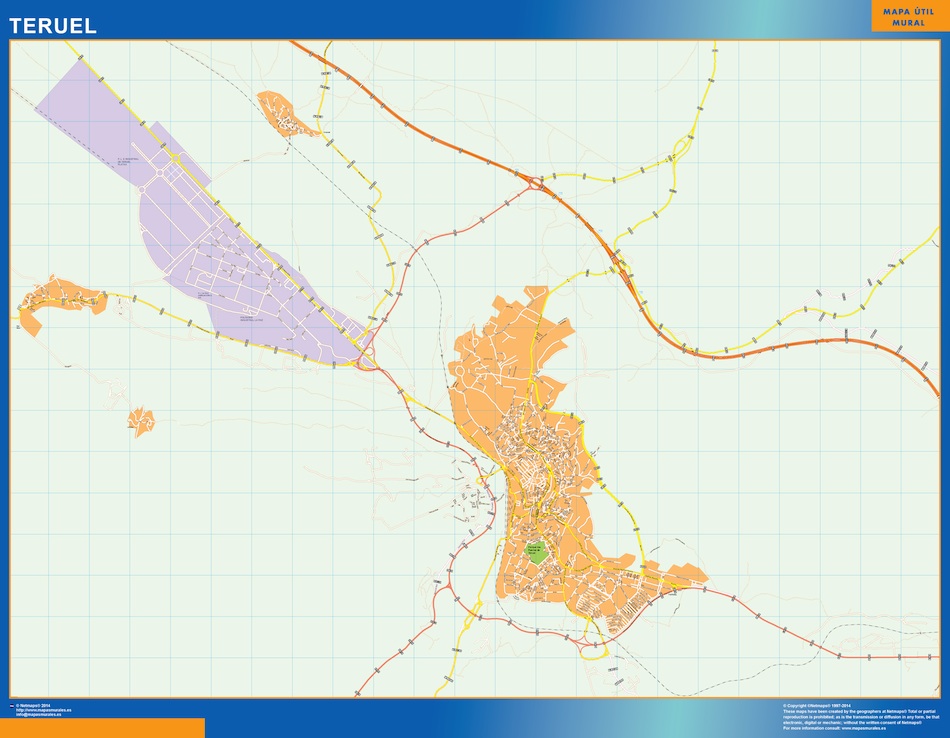Click the TERUEL title heading
The width and height of the screenshot is (950, 738).
(53, 26)
